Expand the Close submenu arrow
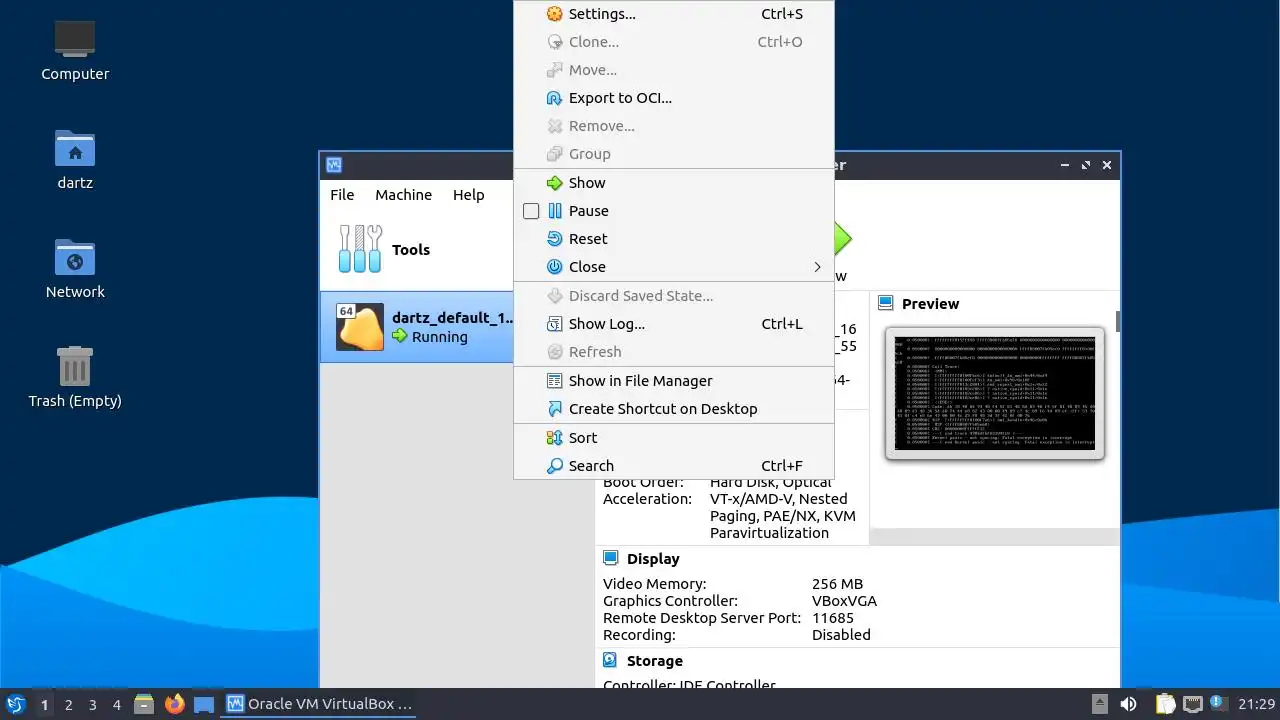 817,267
